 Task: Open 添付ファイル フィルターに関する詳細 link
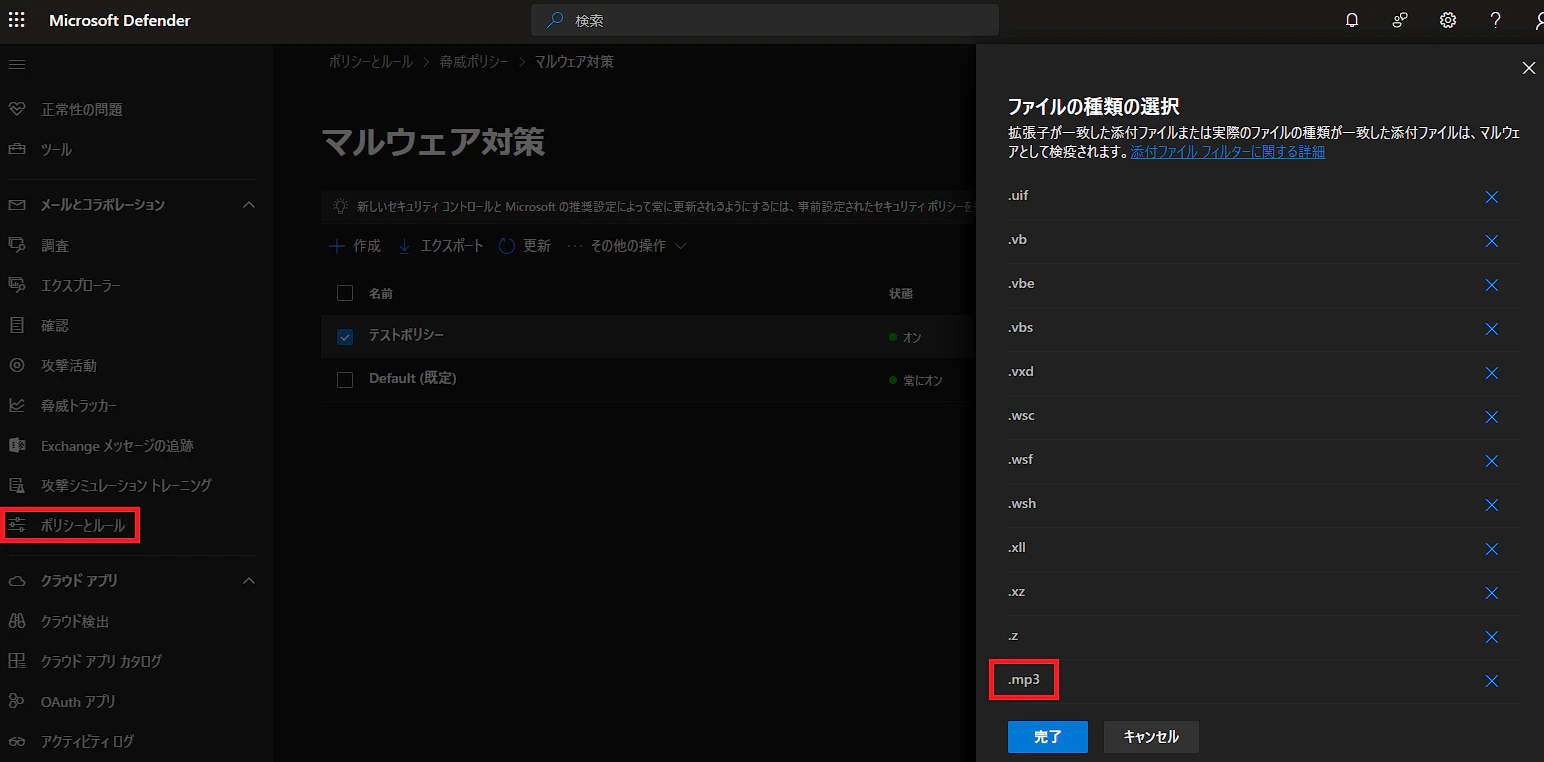(x=1228, y=152)
